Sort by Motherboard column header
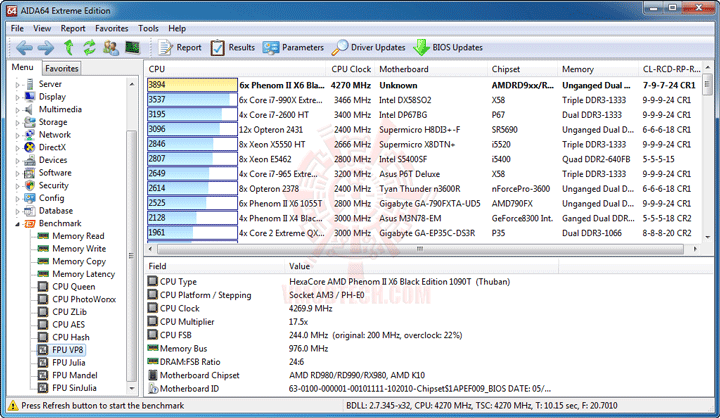 click(x=431, y=69)
